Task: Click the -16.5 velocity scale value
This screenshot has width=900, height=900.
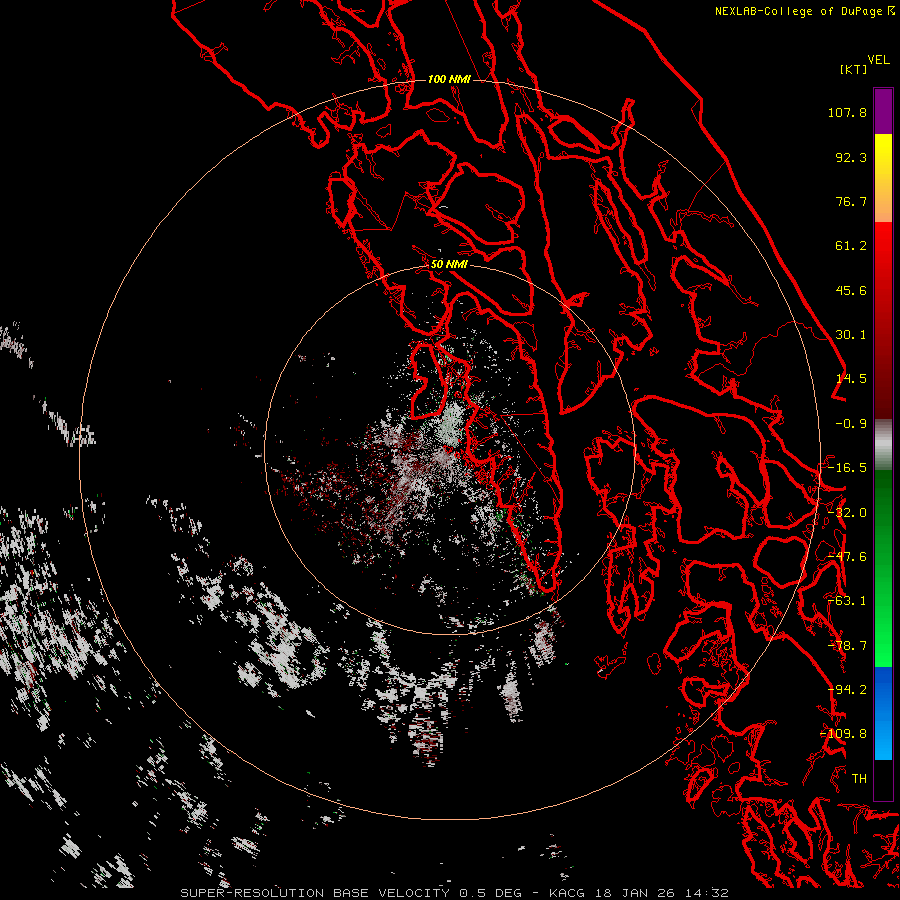Action: (847, 468)
